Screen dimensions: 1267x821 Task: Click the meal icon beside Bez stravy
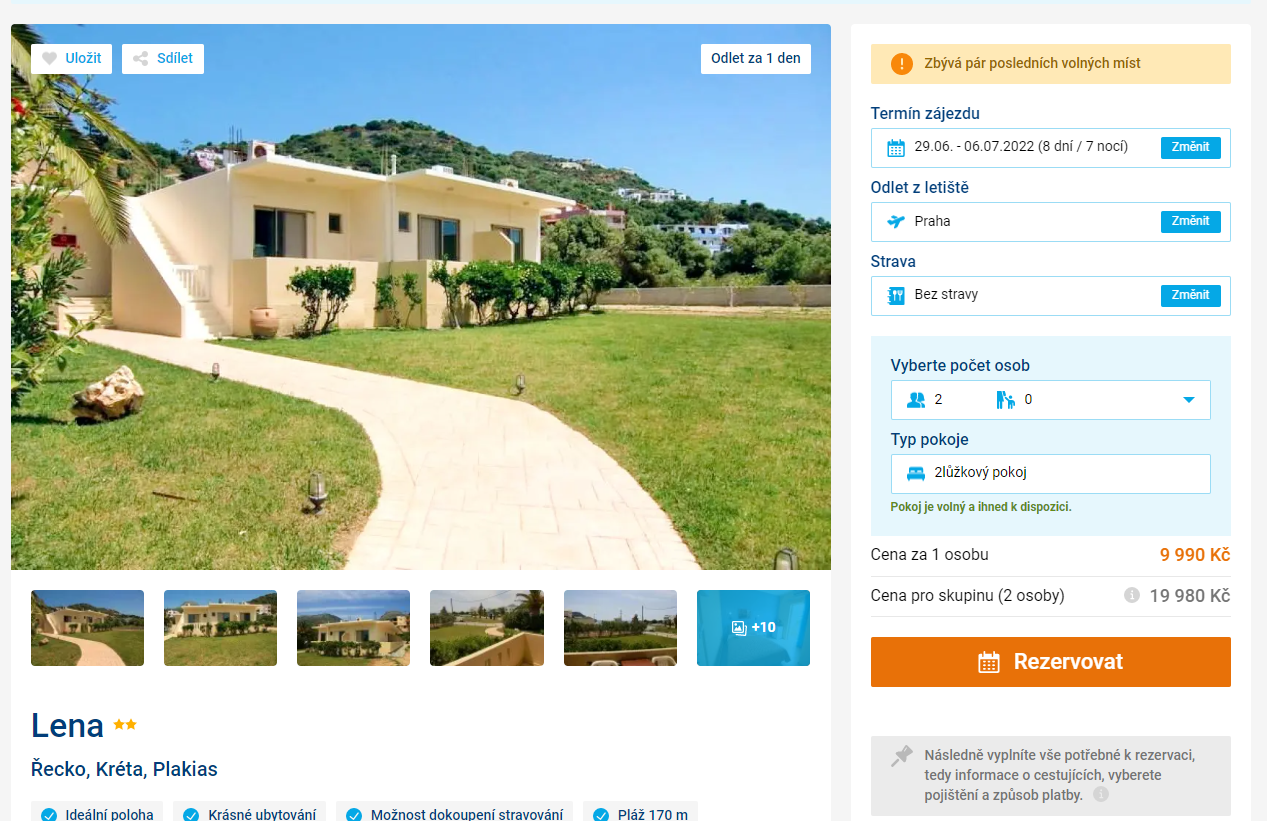coord(896,296)
